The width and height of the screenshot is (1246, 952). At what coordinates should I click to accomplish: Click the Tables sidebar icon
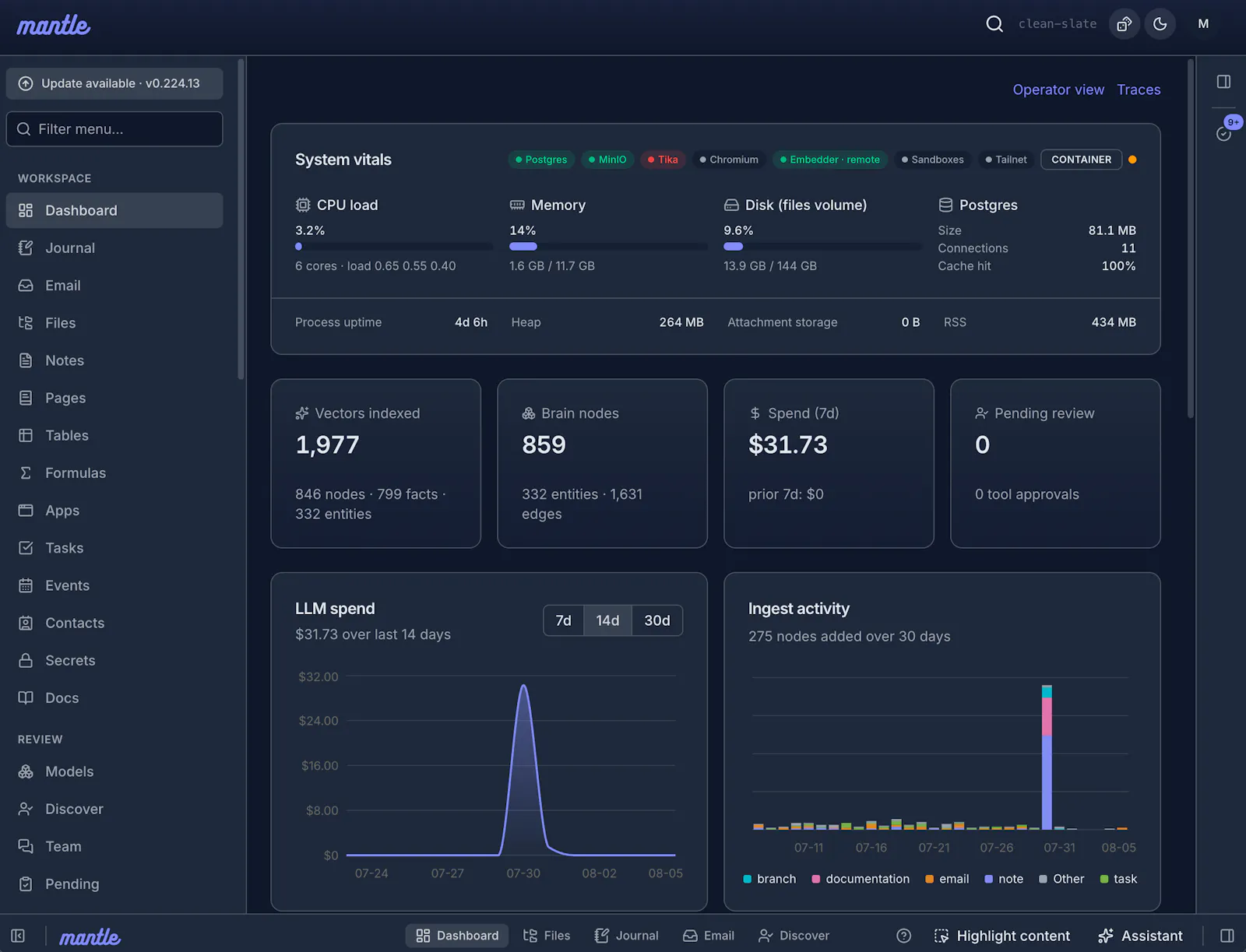click(x=26, y=435)
